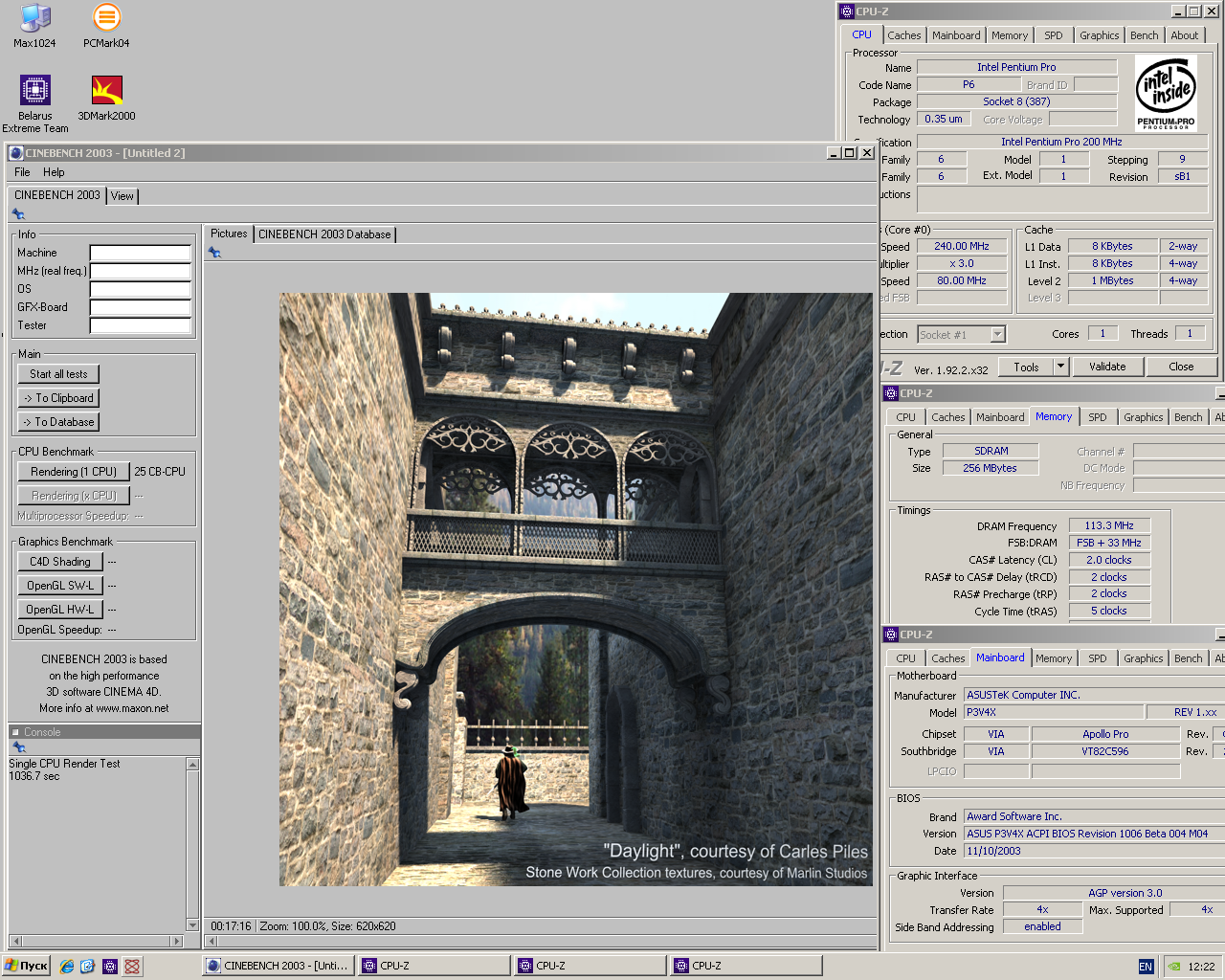Launch CPU-Z from quick launch bar
The height and width of the screenshot is (980, 1225).
click(110, 967)
